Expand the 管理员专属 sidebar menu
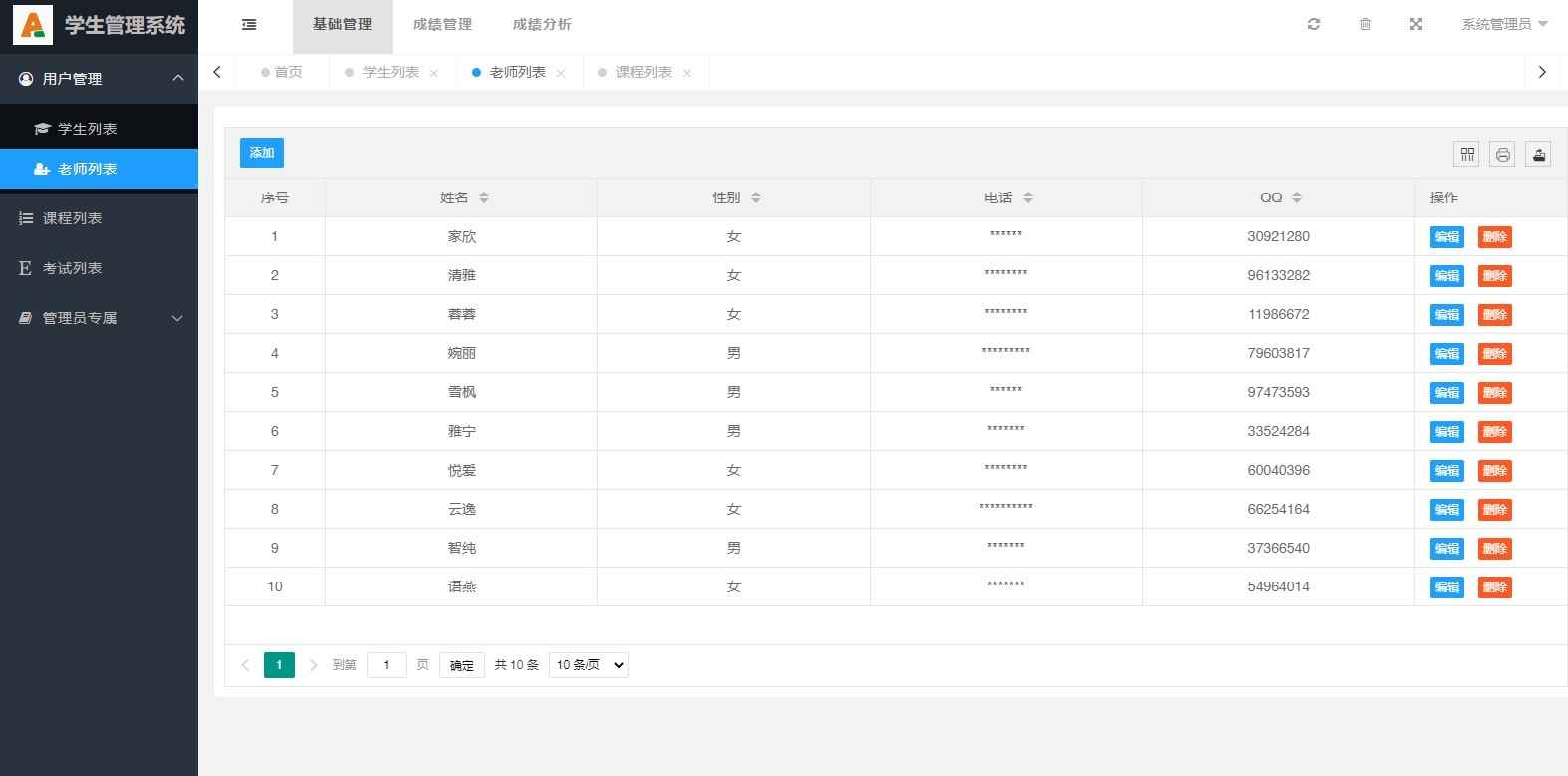This screenshot has width=1568, height=776. [100, 318]
